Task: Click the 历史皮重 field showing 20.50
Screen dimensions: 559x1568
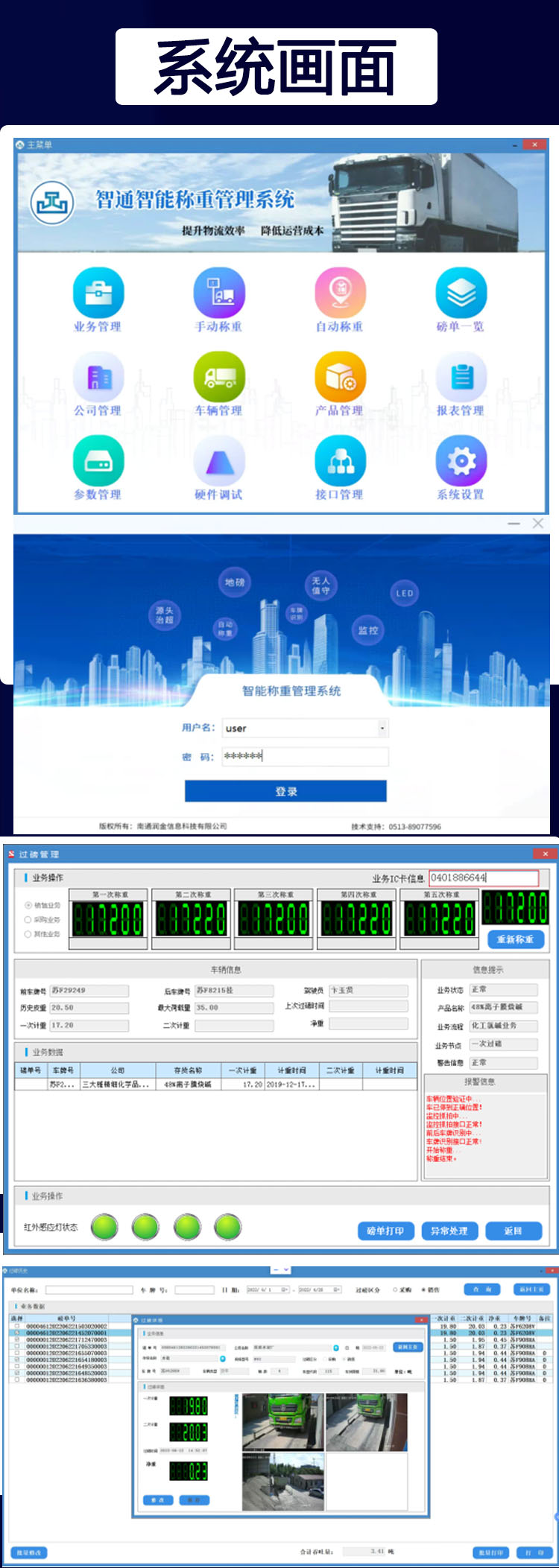Action: point(89,1008)
